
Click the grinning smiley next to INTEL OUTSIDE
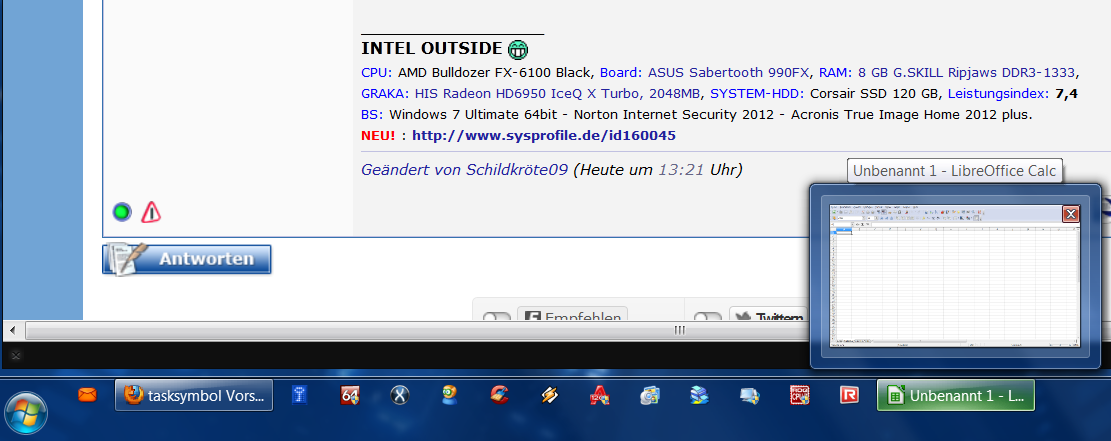coord(518,49)
